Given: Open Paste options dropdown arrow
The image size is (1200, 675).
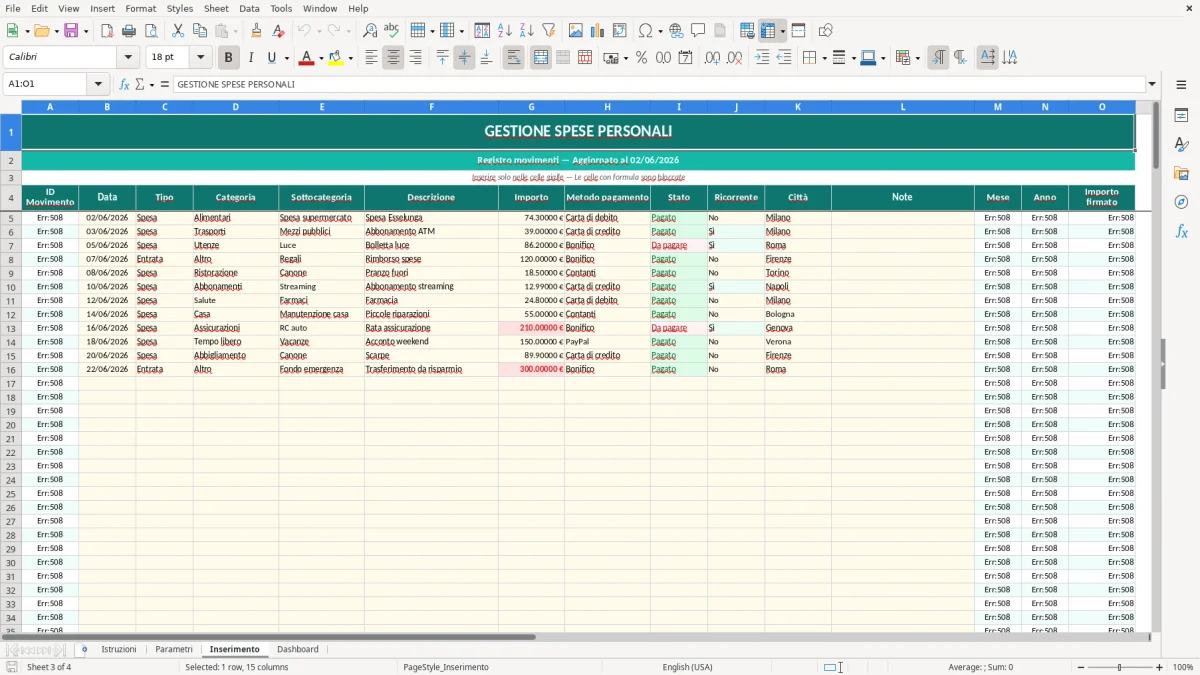Looking at the screenshot, I should tap(236, 31).
